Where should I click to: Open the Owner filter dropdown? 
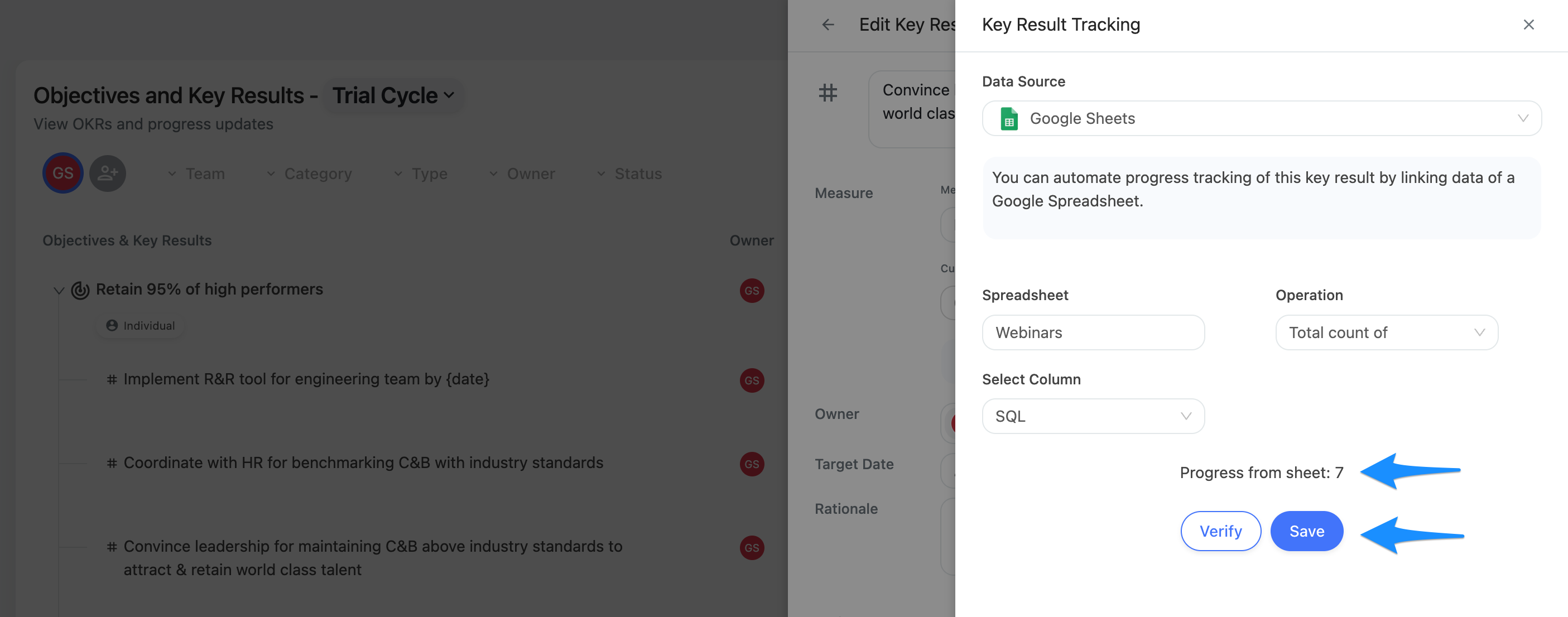pos(522,174)
